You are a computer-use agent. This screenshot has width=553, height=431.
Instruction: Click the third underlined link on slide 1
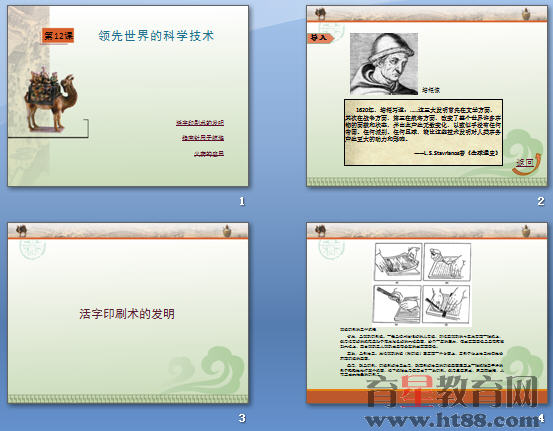209,153
